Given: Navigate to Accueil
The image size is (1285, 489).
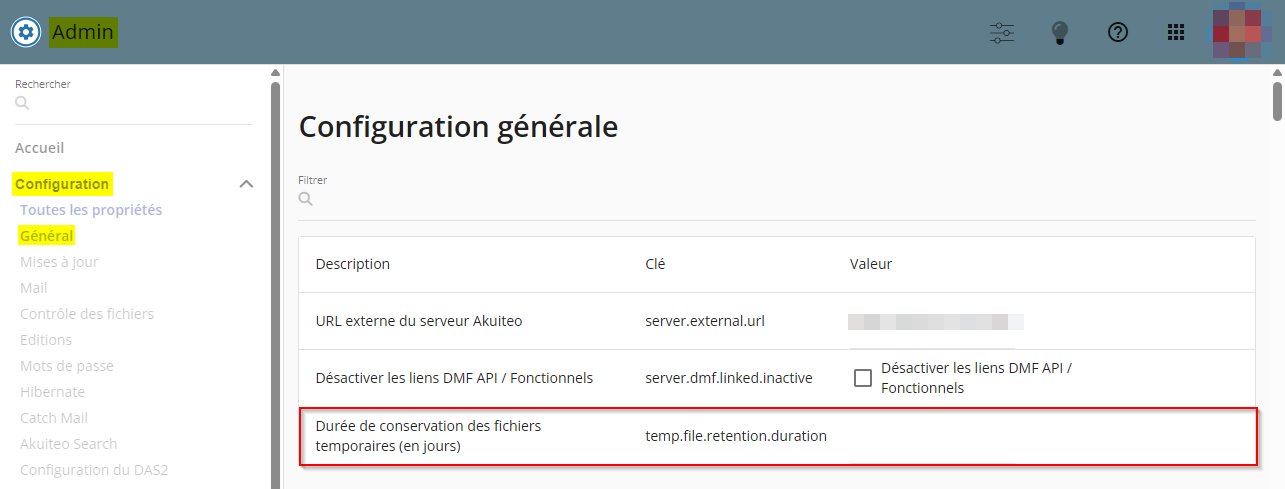Looking at the screenshot, I should [40, 148].
